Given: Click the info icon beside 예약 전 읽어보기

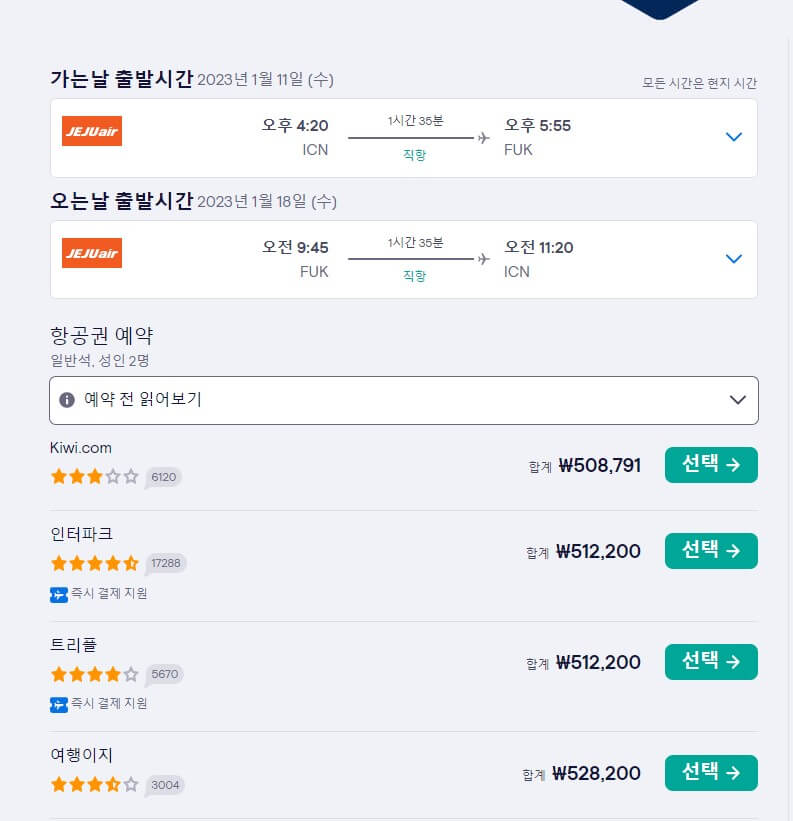Looking at the screenshot, I should (67, 400).
